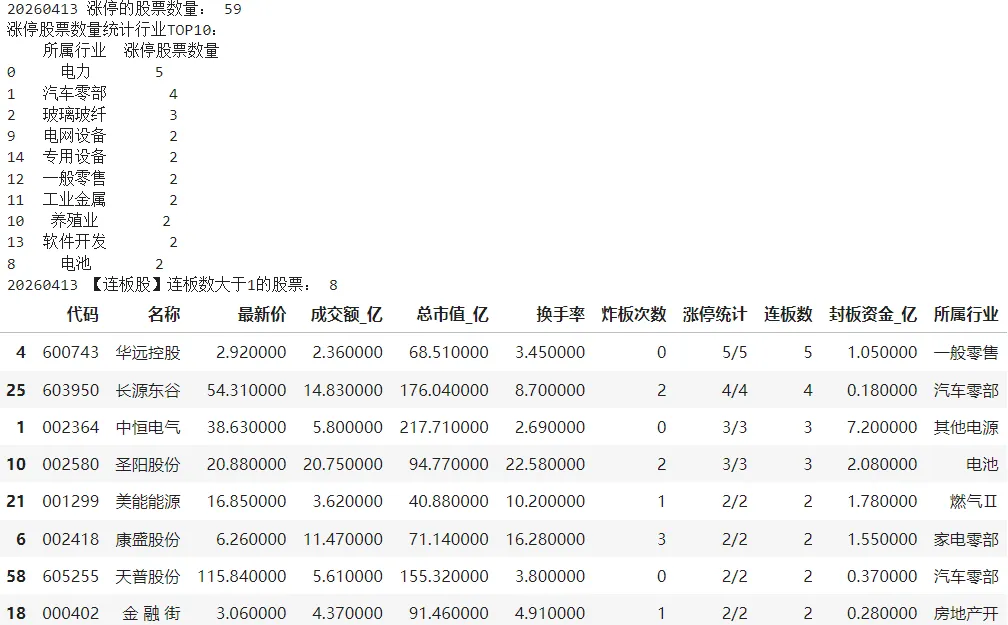Select stock code 002580
The width and height of the screenshot is (1008, 625).
pyautogui.click(x=71, y=464)
